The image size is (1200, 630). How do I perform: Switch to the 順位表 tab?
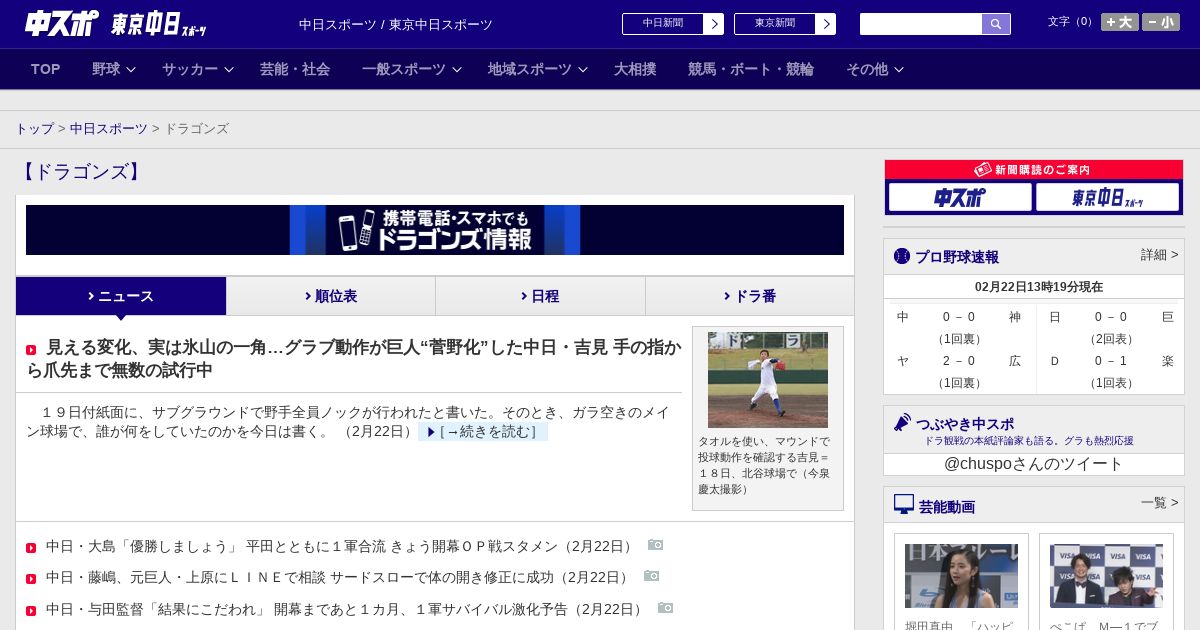[331, 296]
